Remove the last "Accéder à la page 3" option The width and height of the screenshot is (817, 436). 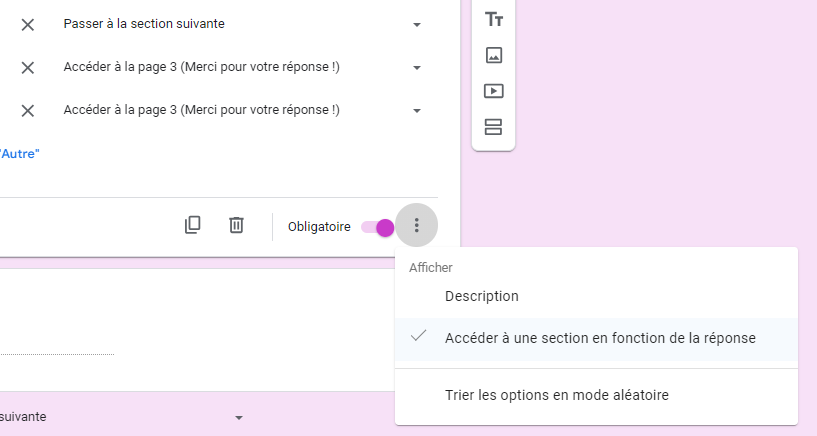point(28,110)
